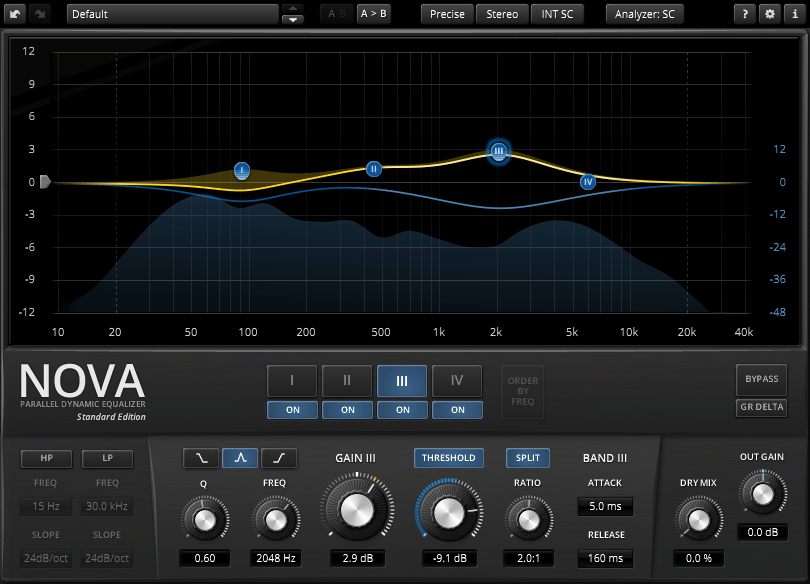Click the RATIO knob

click(x=528, y=520)
